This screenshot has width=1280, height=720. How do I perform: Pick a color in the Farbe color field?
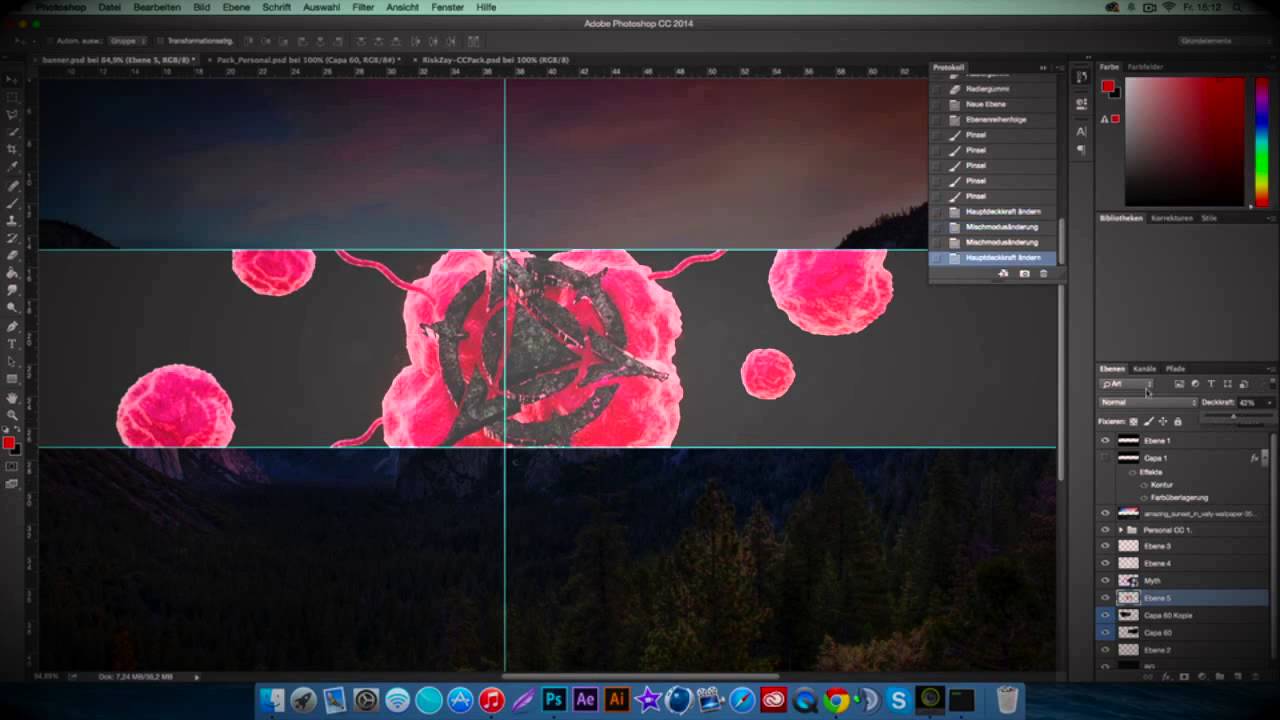(1187, 142)
